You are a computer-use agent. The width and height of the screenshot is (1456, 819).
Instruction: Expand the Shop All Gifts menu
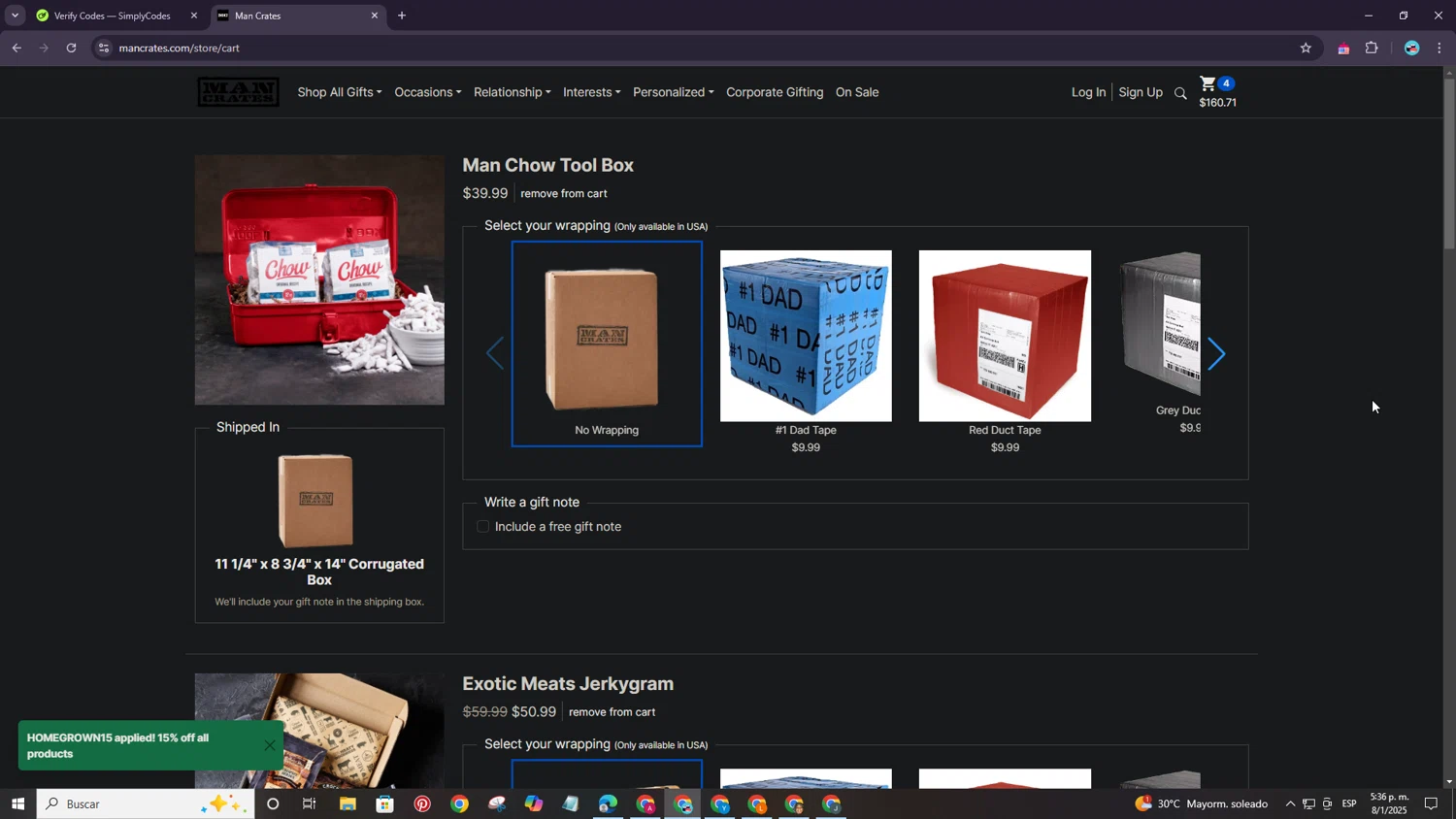340,92
